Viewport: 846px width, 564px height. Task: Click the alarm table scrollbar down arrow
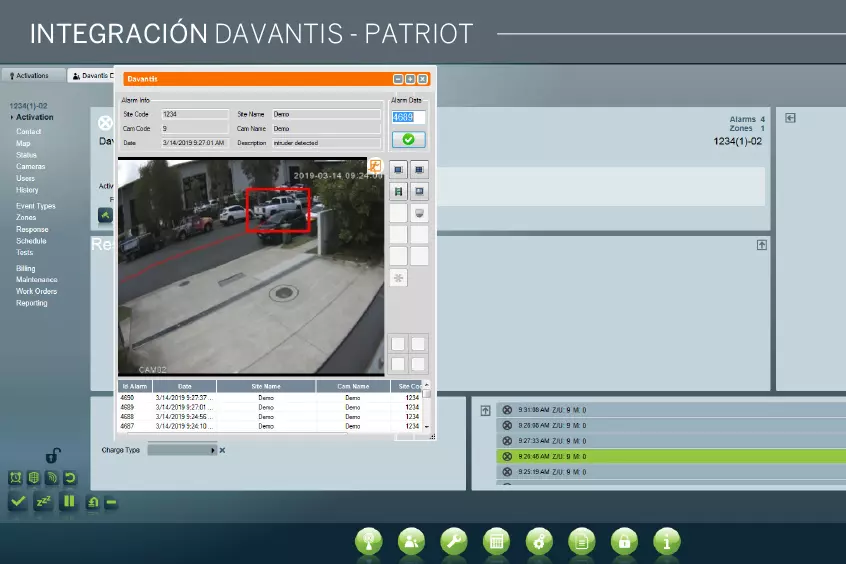427,427
